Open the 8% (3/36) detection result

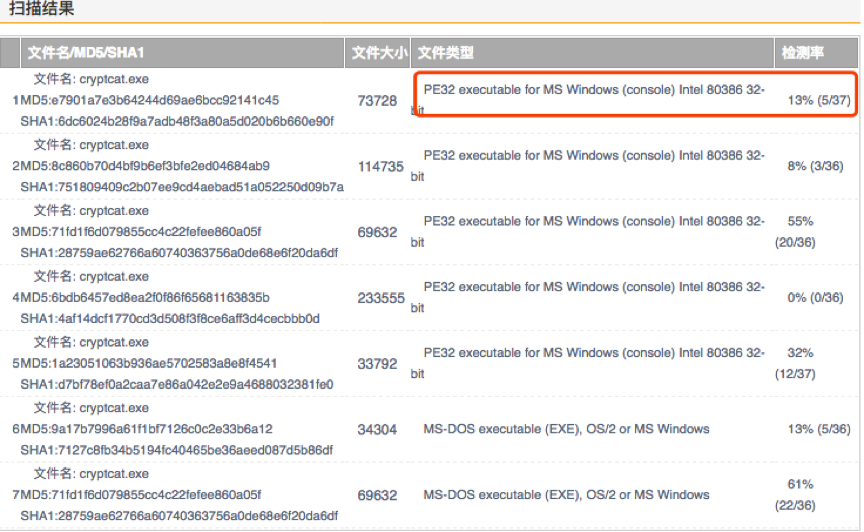815,166
